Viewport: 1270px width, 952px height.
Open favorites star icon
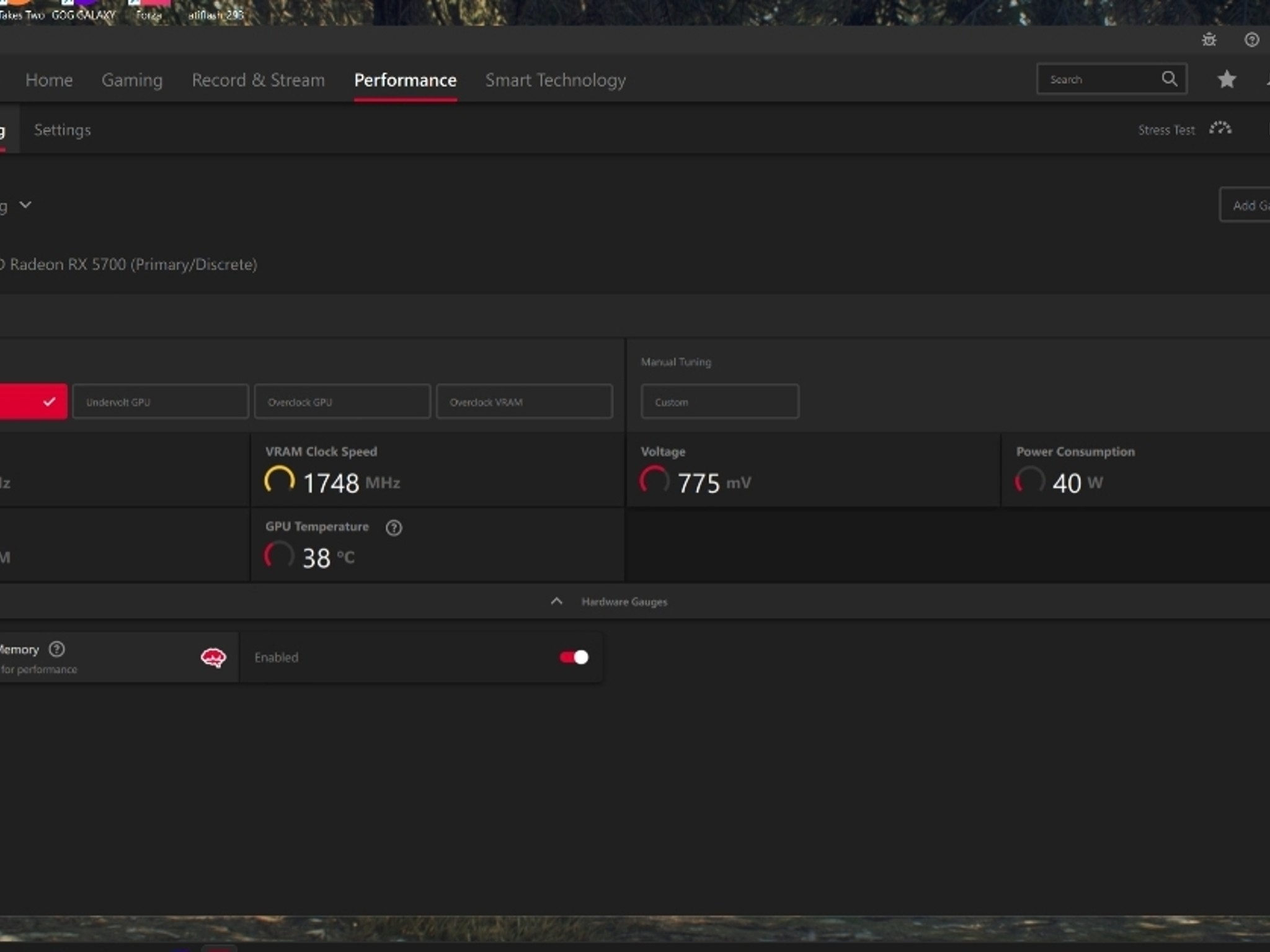click(1226, 79)
